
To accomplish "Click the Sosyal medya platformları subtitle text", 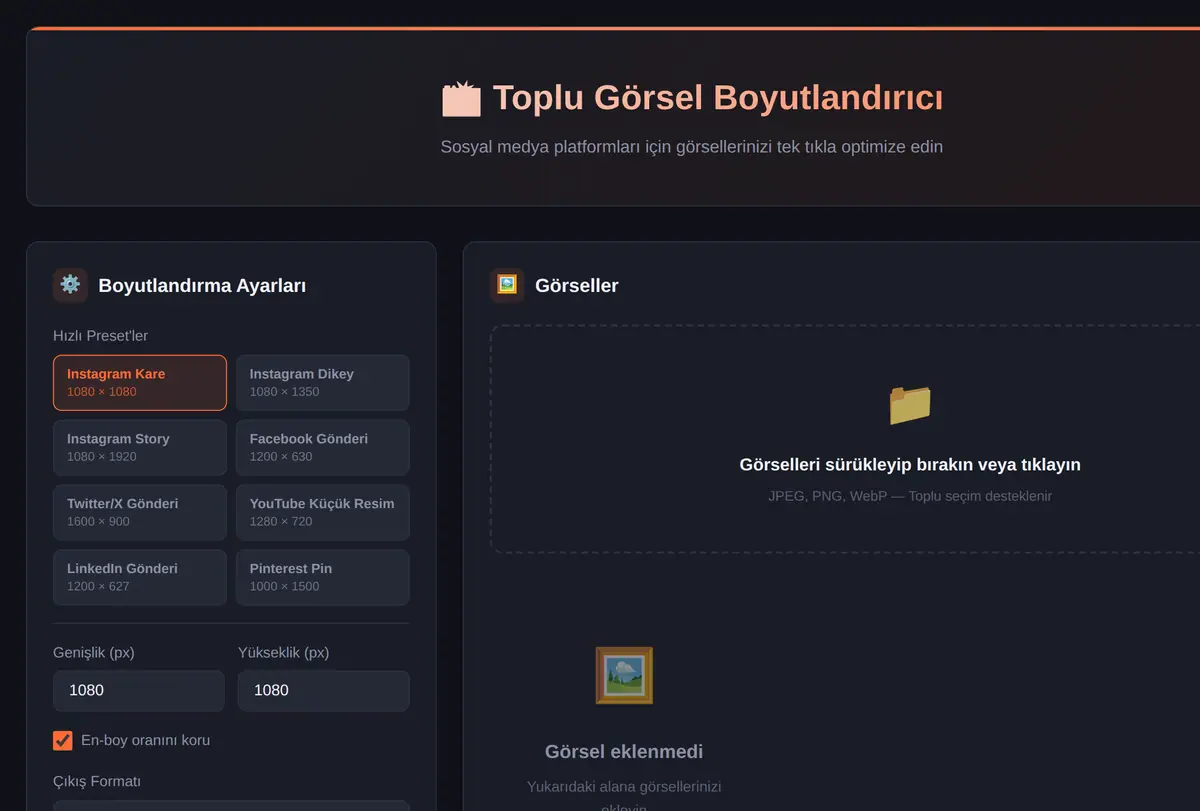I will (692, 147).
